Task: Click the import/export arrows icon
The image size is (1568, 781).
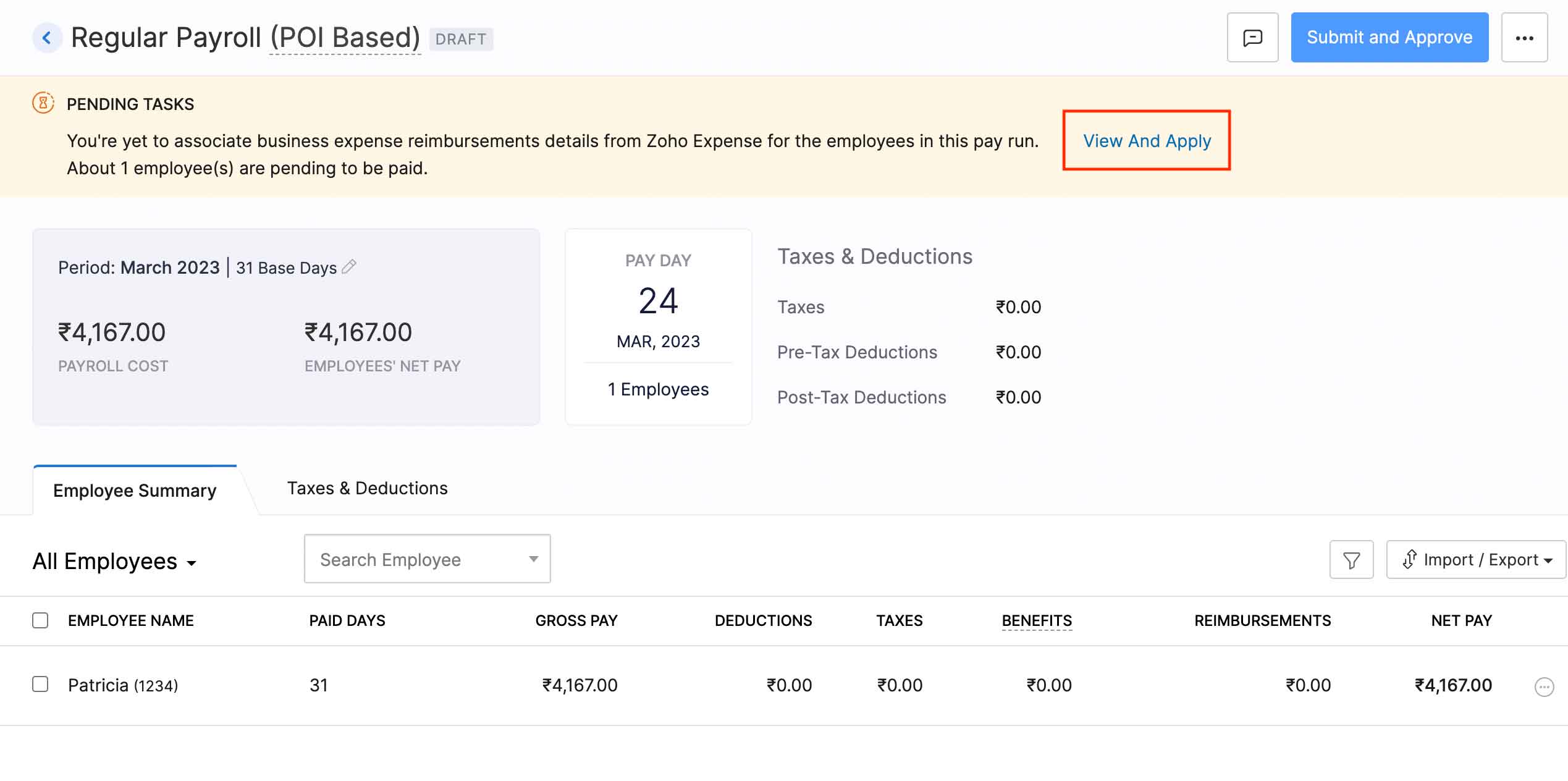Action: click(1410, 559)
